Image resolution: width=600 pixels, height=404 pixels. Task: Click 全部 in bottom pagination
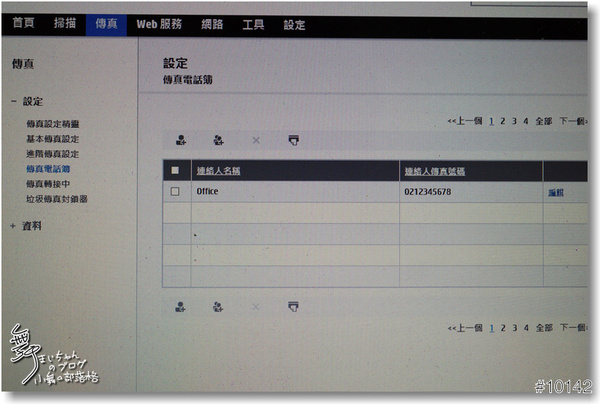tap(544, 328)
